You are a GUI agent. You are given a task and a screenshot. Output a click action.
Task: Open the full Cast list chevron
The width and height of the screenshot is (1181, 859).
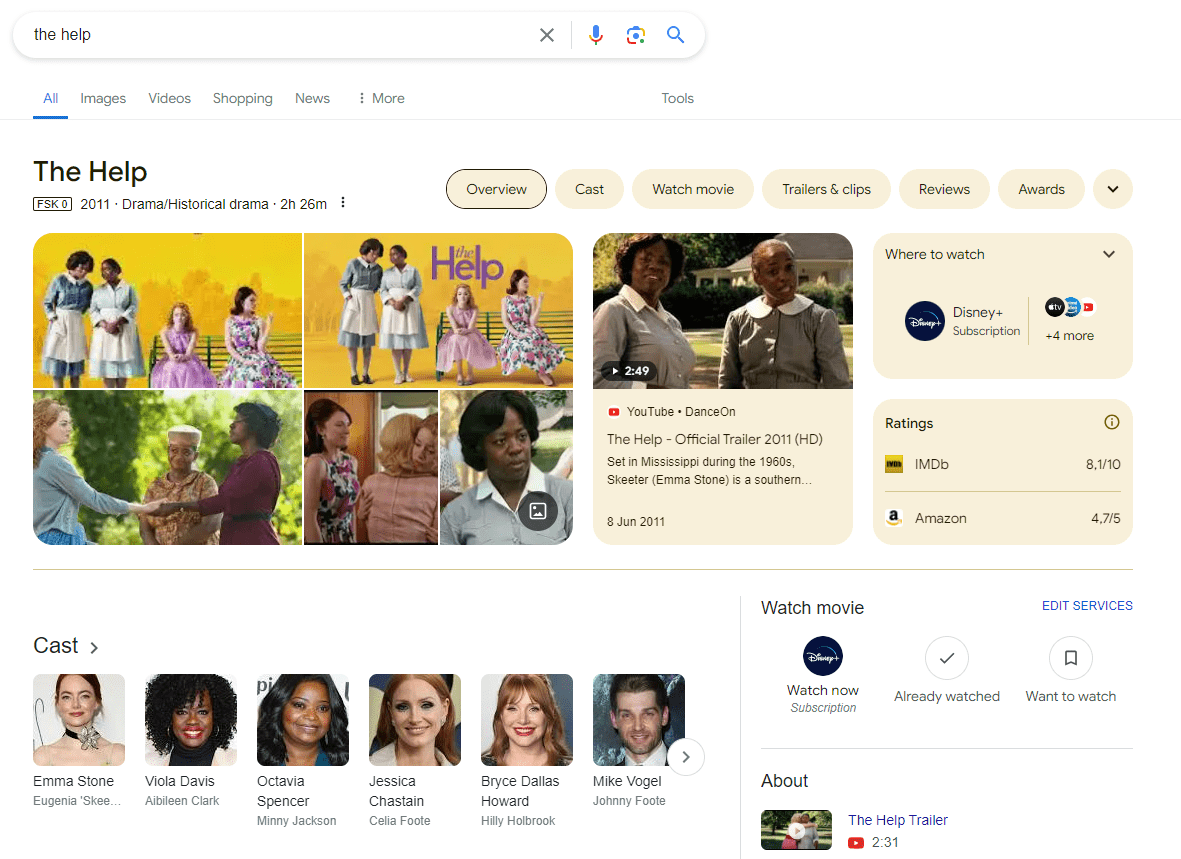pyautogui.click(x=94, y=647)
